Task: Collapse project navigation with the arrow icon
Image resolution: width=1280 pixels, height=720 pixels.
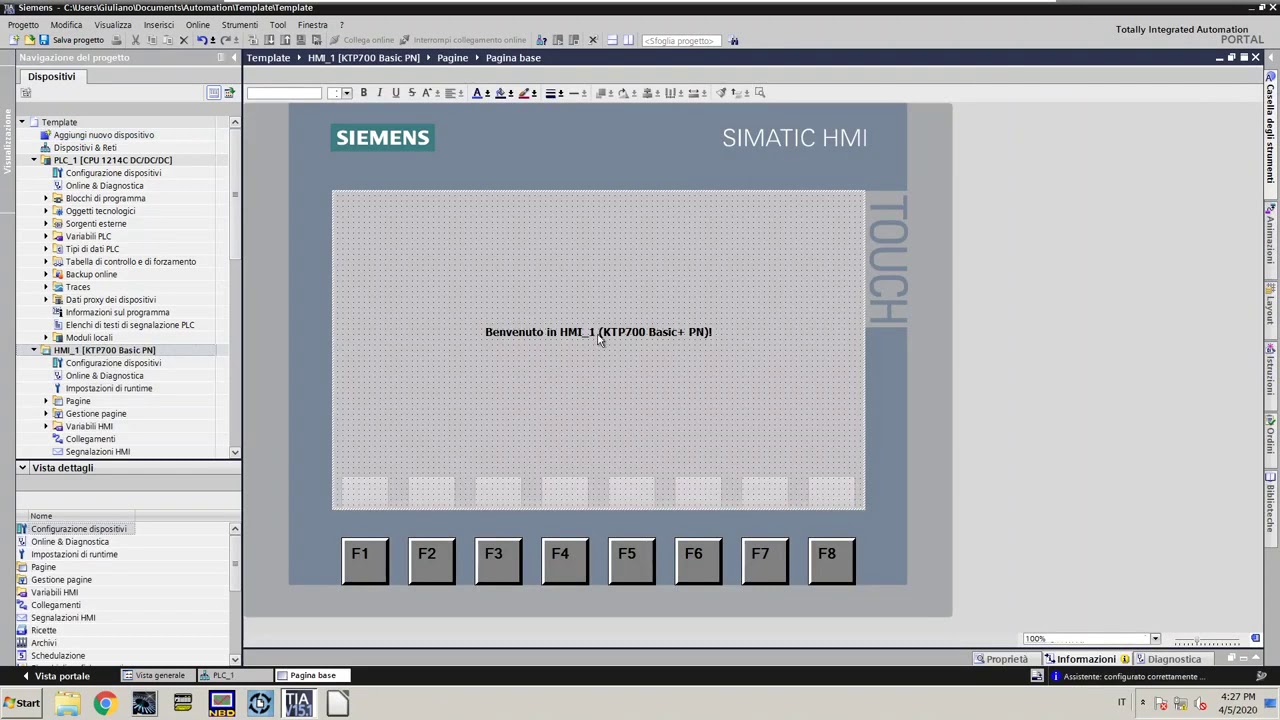Action: [x=233, y=57]
